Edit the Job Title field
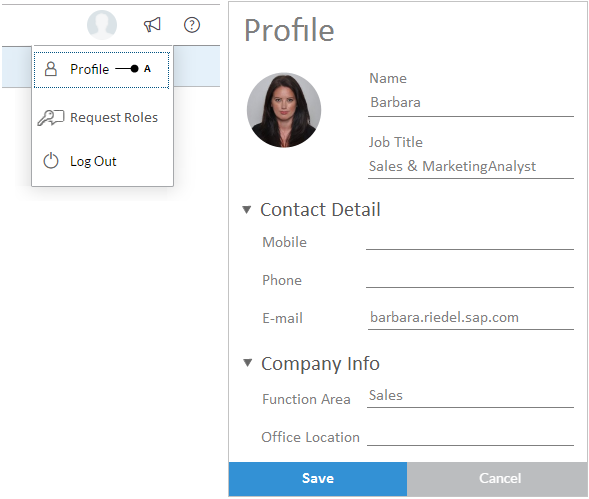This screenshot has height=499, width=589. (471, 167)
